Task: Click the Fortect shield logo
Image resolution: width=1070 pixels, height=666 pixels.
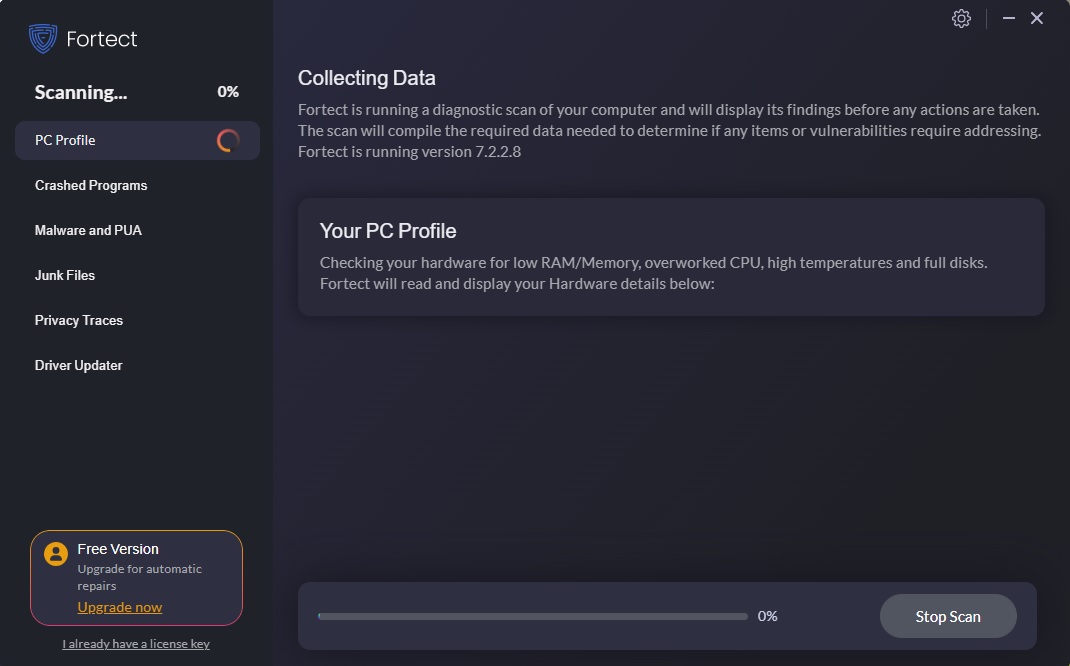Action: click(43, 38)
